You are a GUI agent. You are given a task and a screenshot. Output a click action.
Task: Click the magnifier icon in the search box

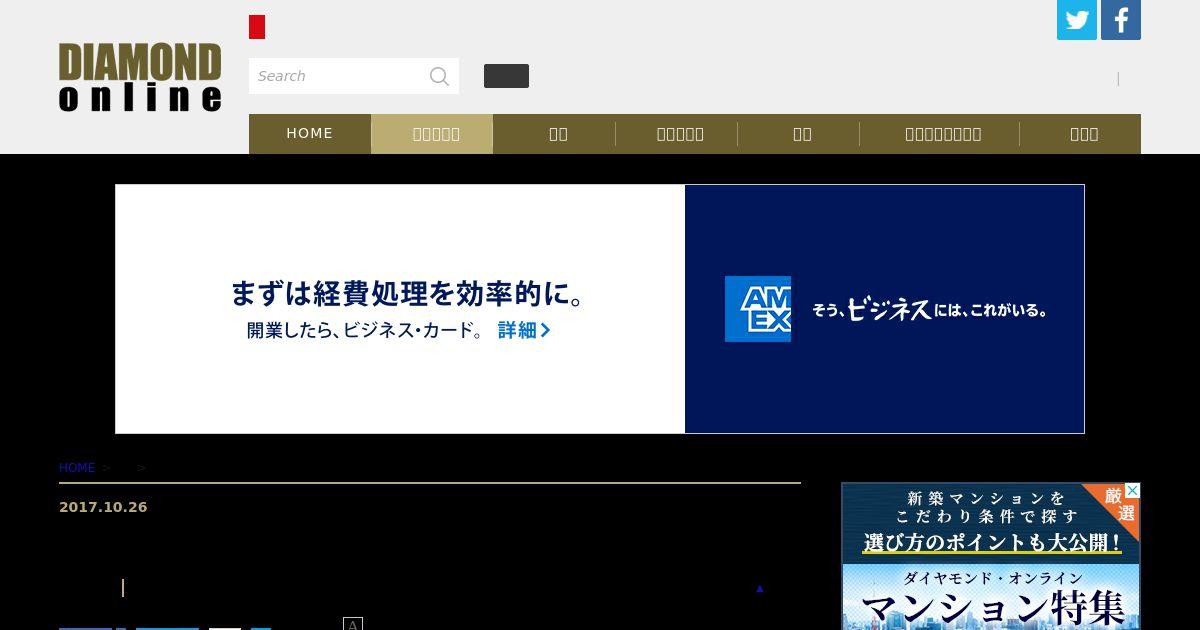point(439,76)
